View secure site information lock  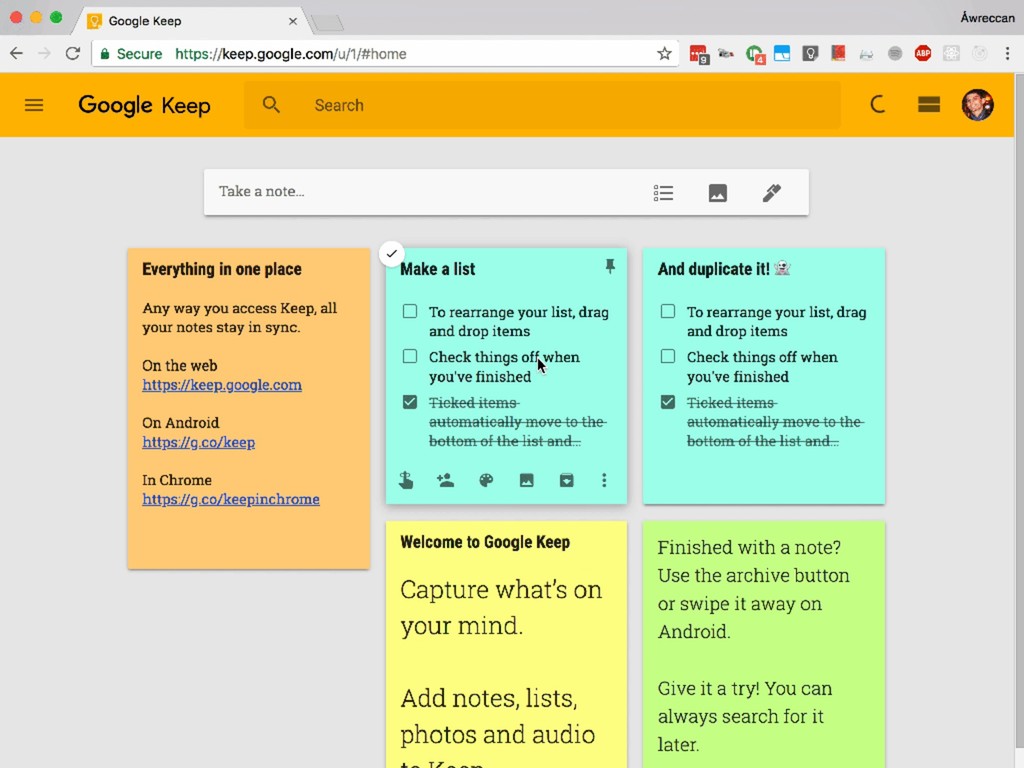pyautogui.click(x=104, y=54)
